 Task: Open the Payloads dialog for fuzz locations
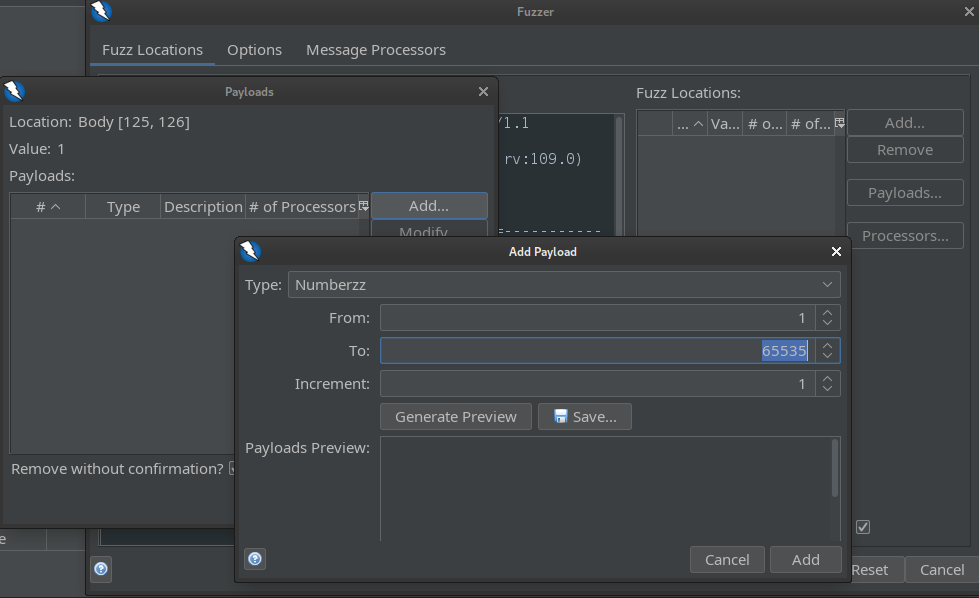coord(904,192)
